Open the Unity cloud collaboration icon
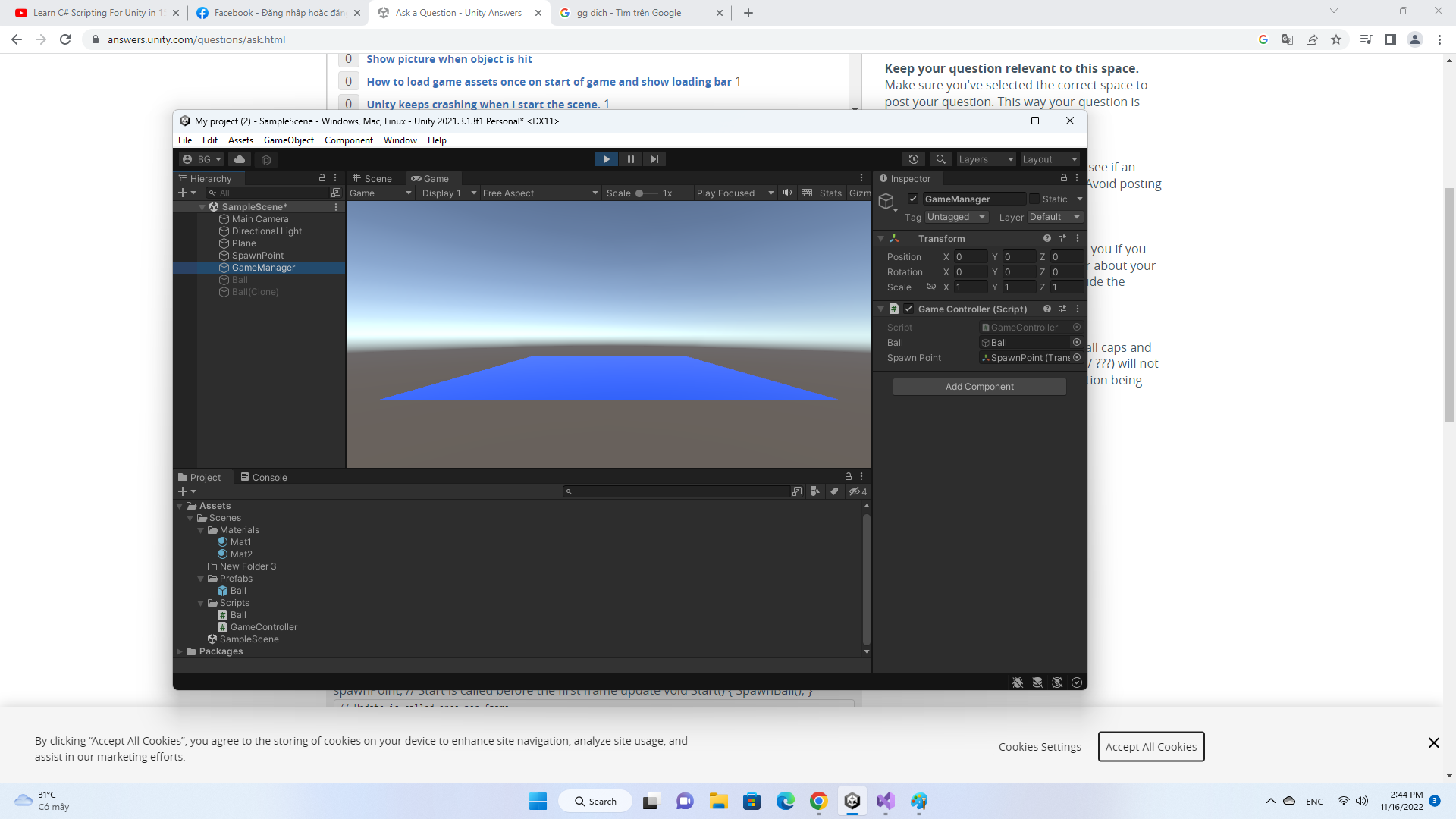Viewport: 1456px width, 819px height. click(240, 159)
